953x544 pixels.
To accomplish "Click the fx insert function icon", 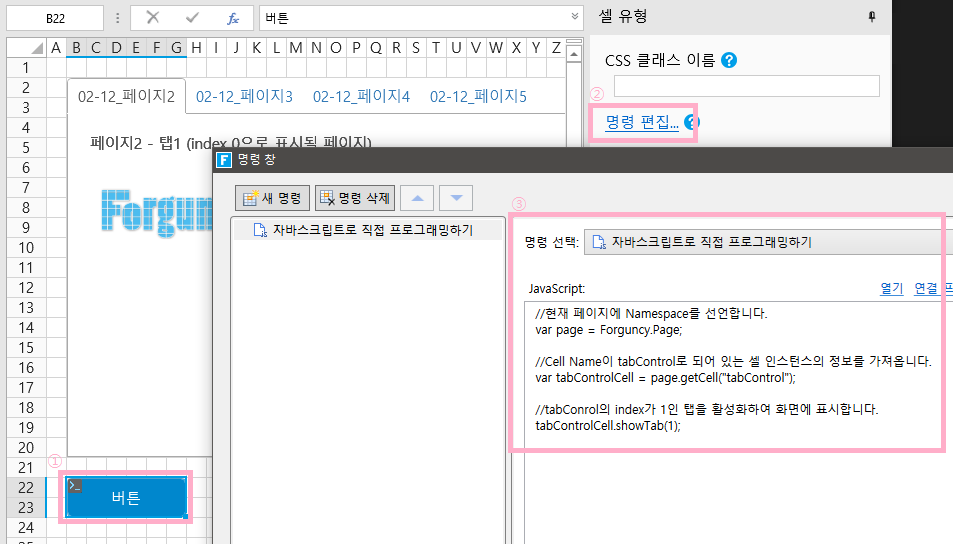I will (x=232, y=18).
